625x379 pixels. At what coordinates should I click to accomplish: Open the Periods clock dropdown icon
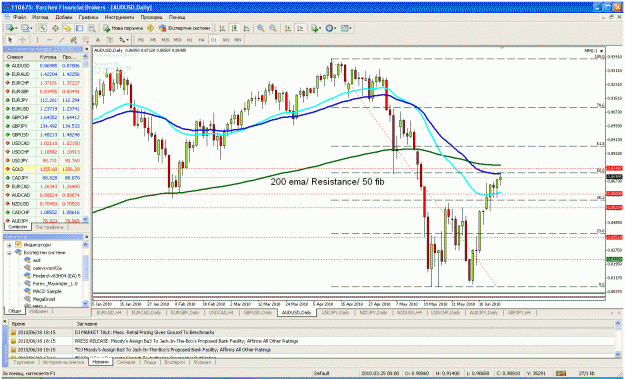(330, 28)
